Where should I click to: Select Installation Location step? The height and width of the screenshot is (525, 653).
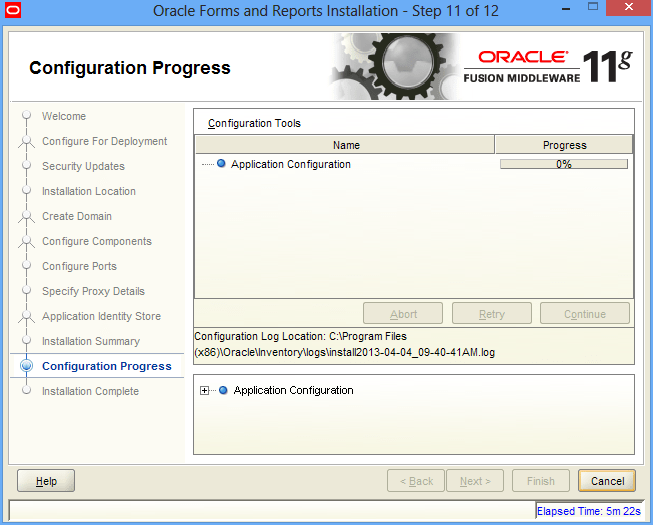tap(89, 191)
